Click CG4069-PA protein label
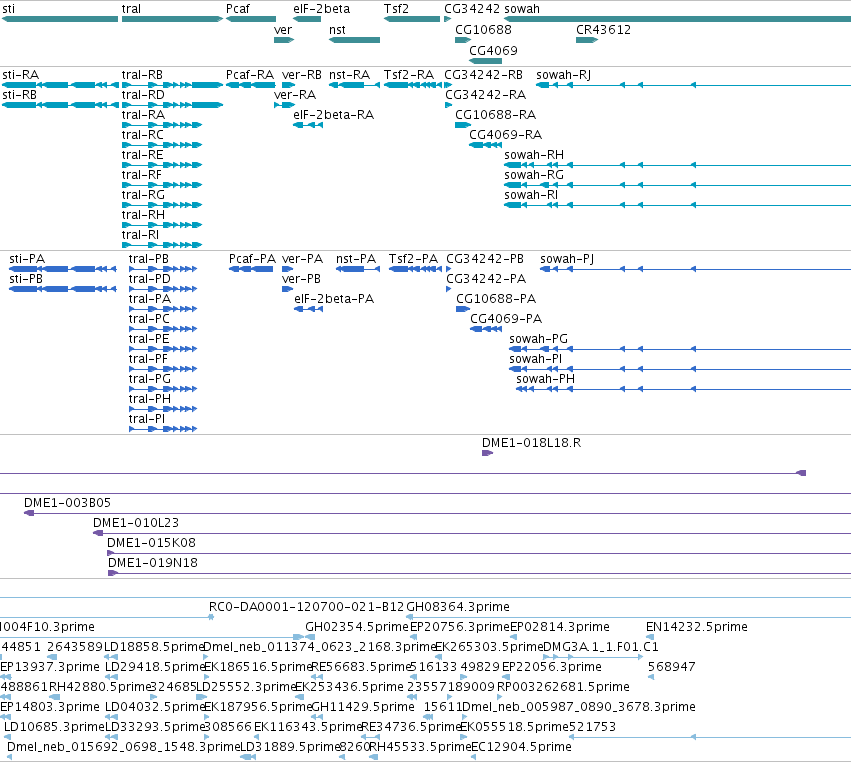Screen dimensions: 851x762 click(506, 319)
